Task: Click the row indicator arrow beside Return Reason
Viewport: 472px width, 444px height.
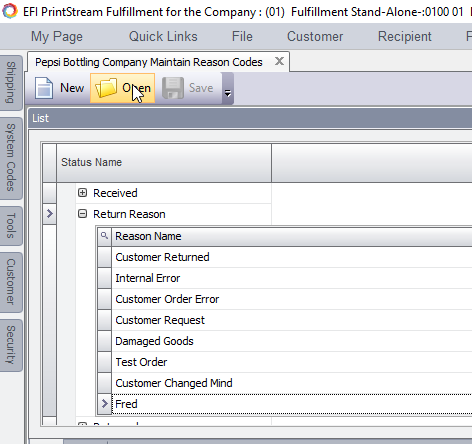Action: [50, 214]
